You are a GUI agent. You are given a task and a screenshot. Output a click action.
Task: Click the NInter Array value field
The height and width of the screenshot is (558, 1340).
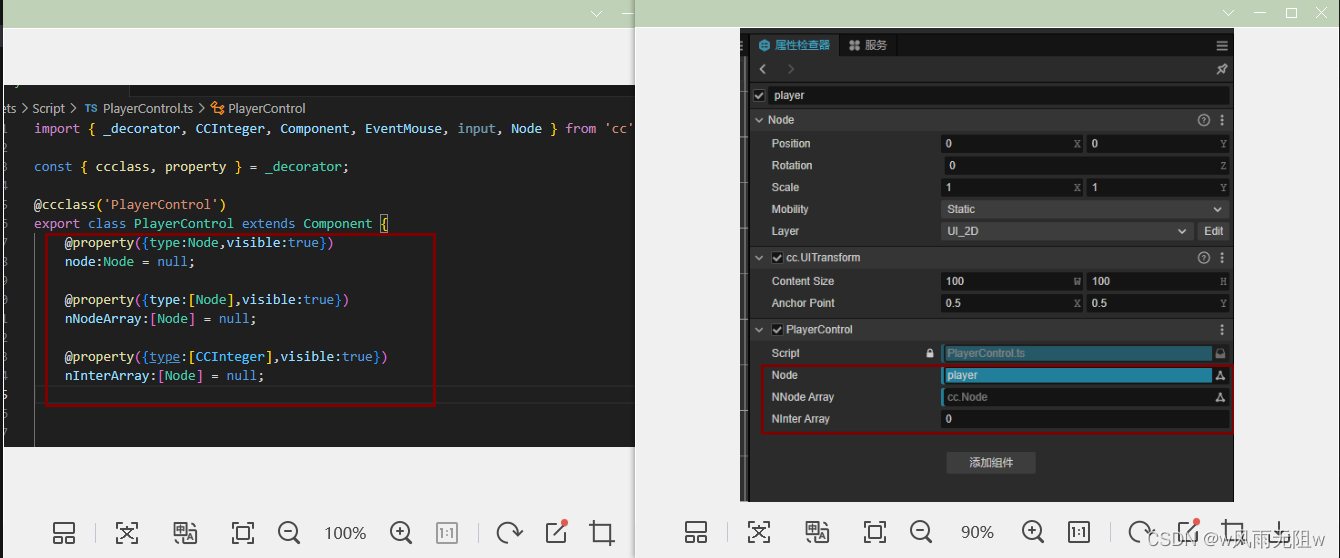[1085, 419]
